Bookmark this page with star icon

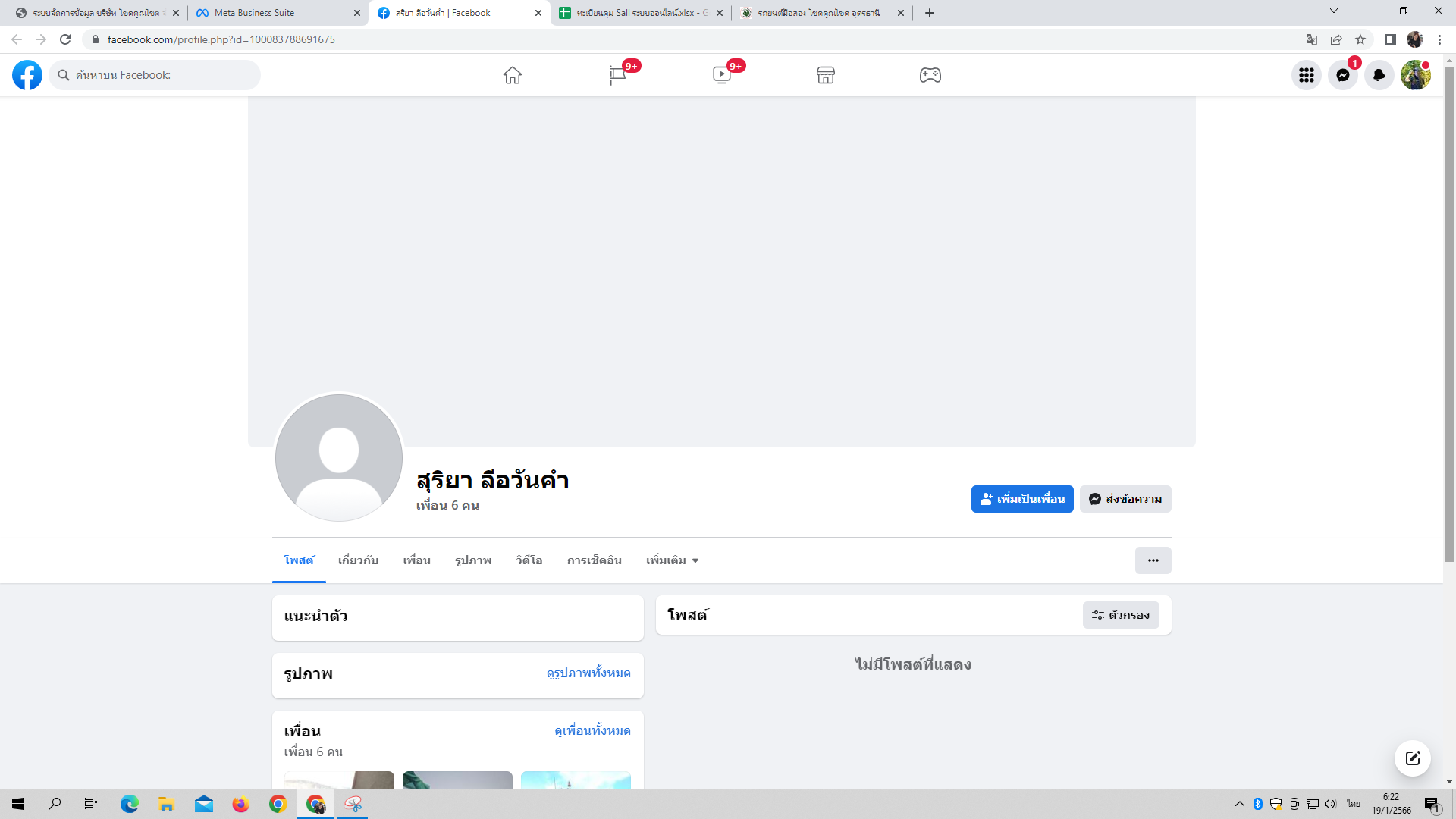click(x=1360, y=39)
